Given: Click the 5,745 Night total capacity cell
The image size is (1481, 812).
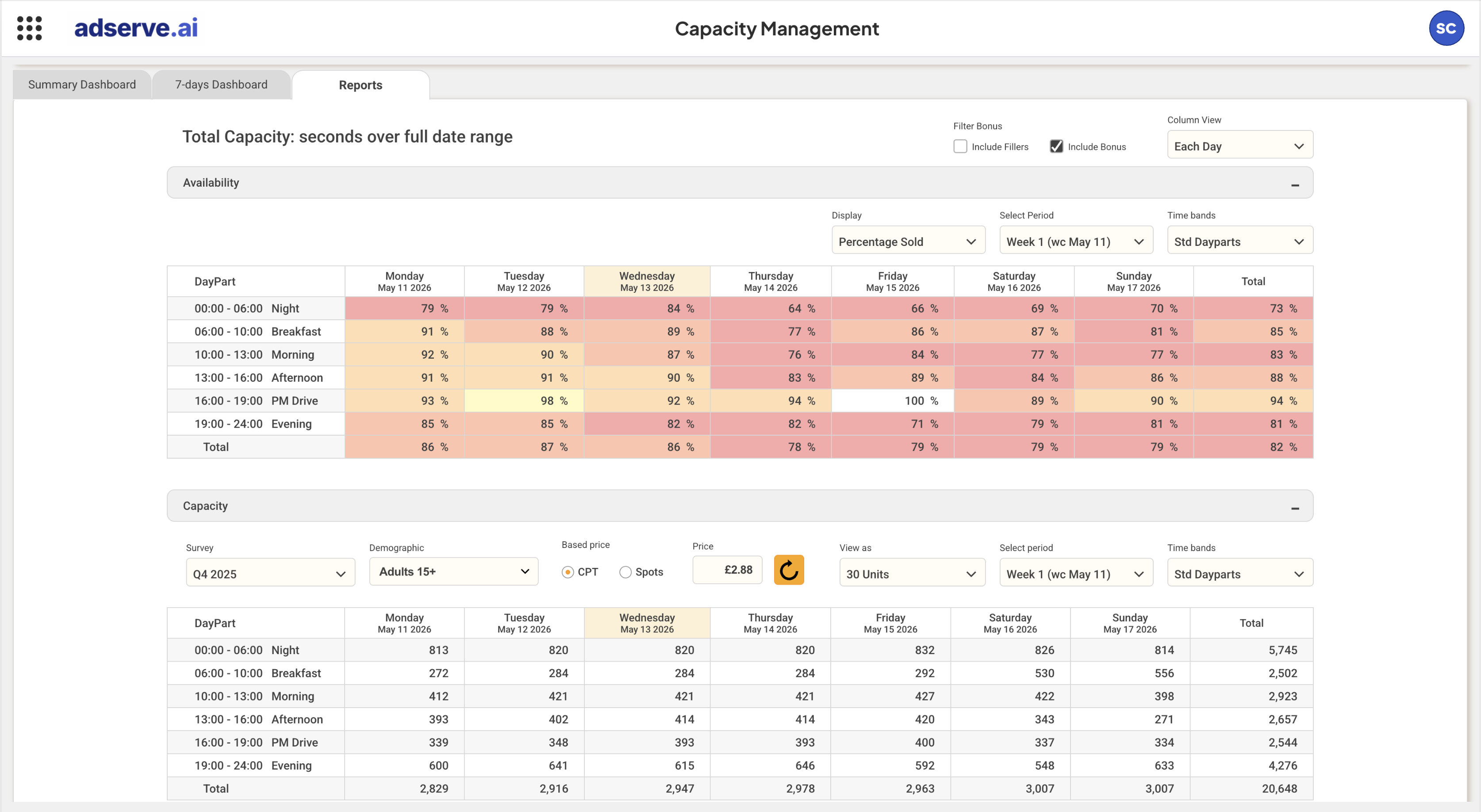Looking at the screenshot, I should pyautogui.click(x=1251, y=650).
